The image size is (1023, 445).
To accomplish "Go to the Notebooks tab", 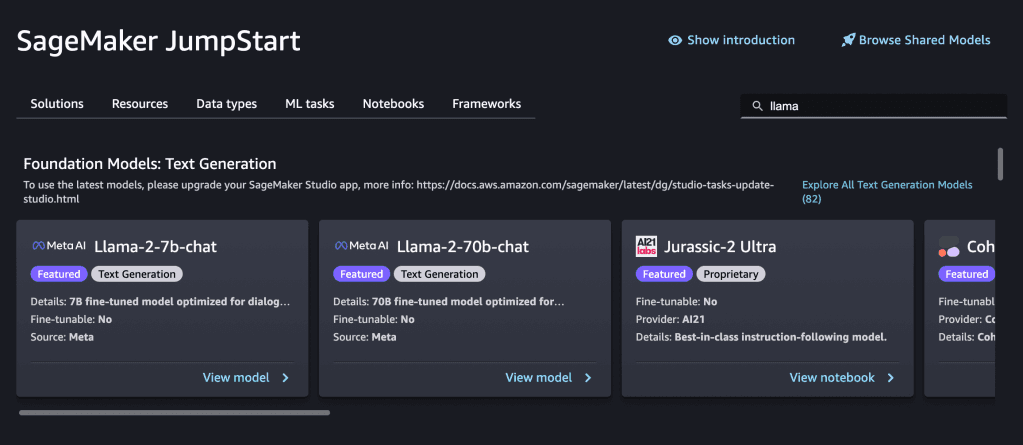I will coord(393,104).
